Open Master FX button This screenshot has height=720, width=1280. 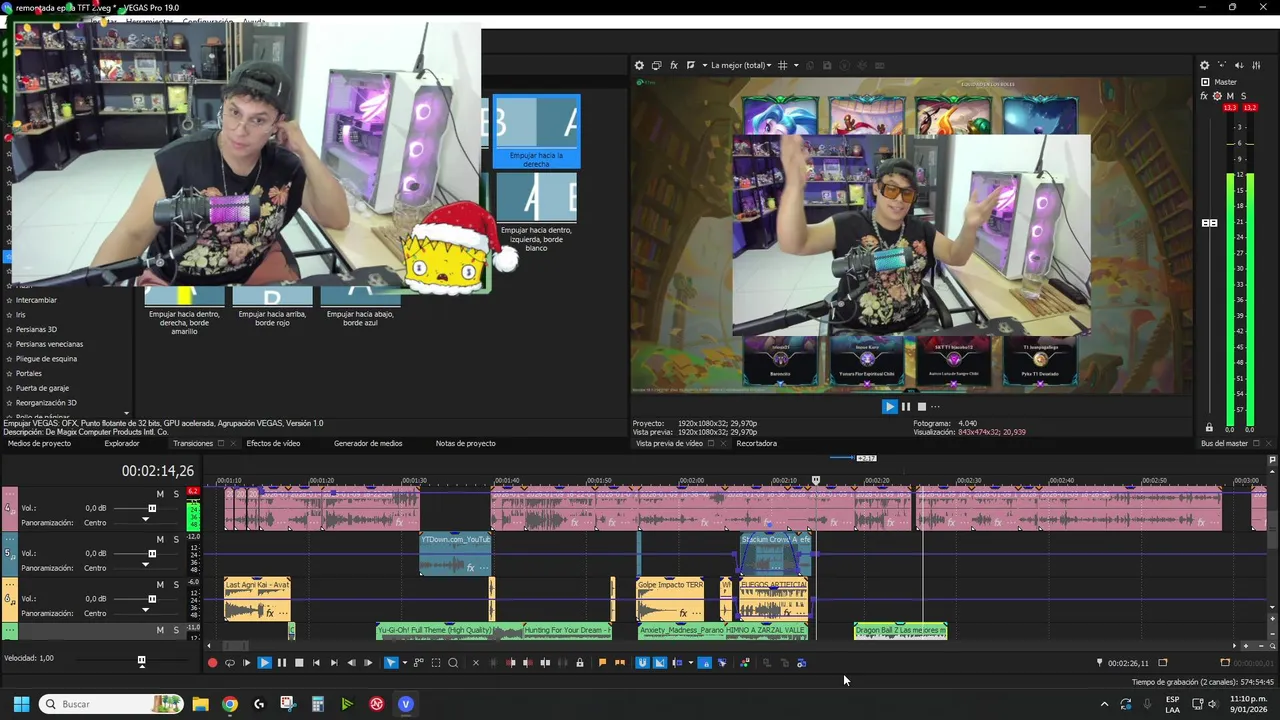pos(1204,96)
